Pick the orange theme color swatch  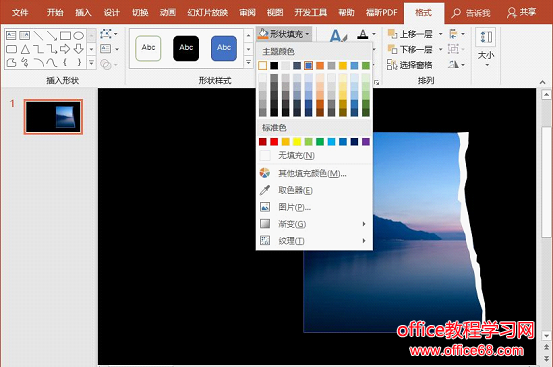320,66
